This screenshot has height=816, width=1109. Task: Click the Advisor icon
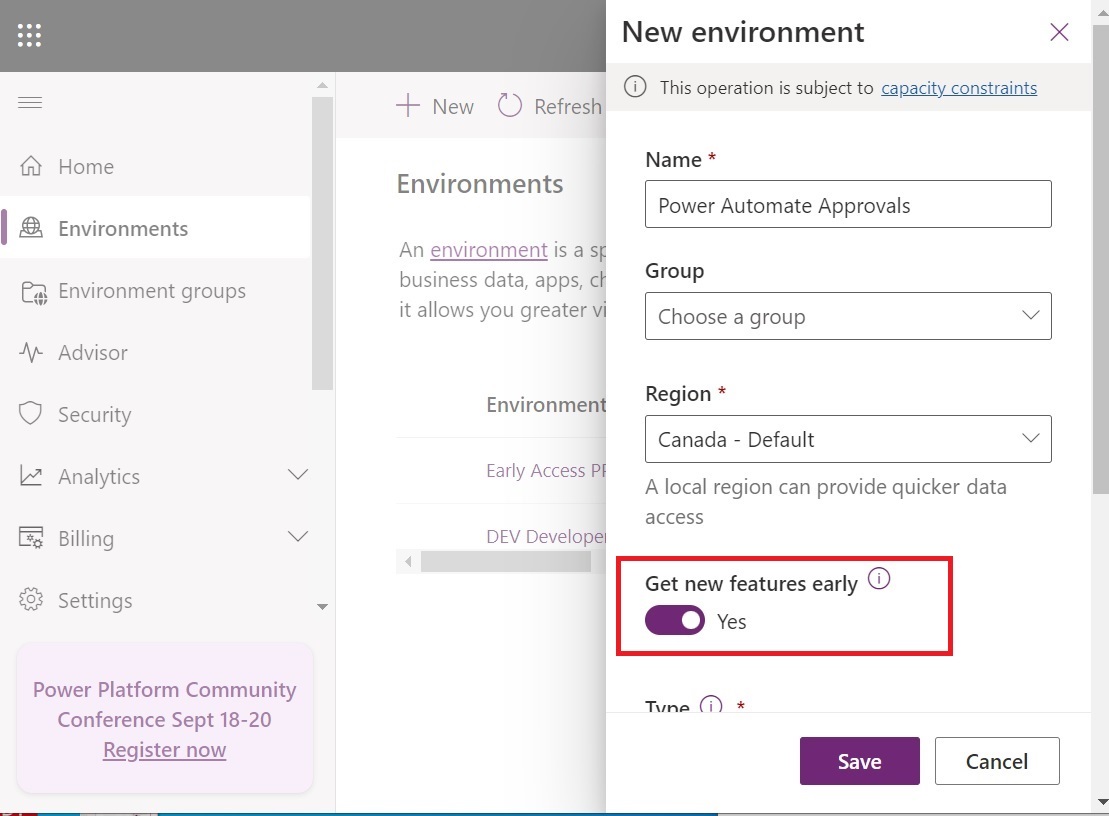(x=30, y=352)
